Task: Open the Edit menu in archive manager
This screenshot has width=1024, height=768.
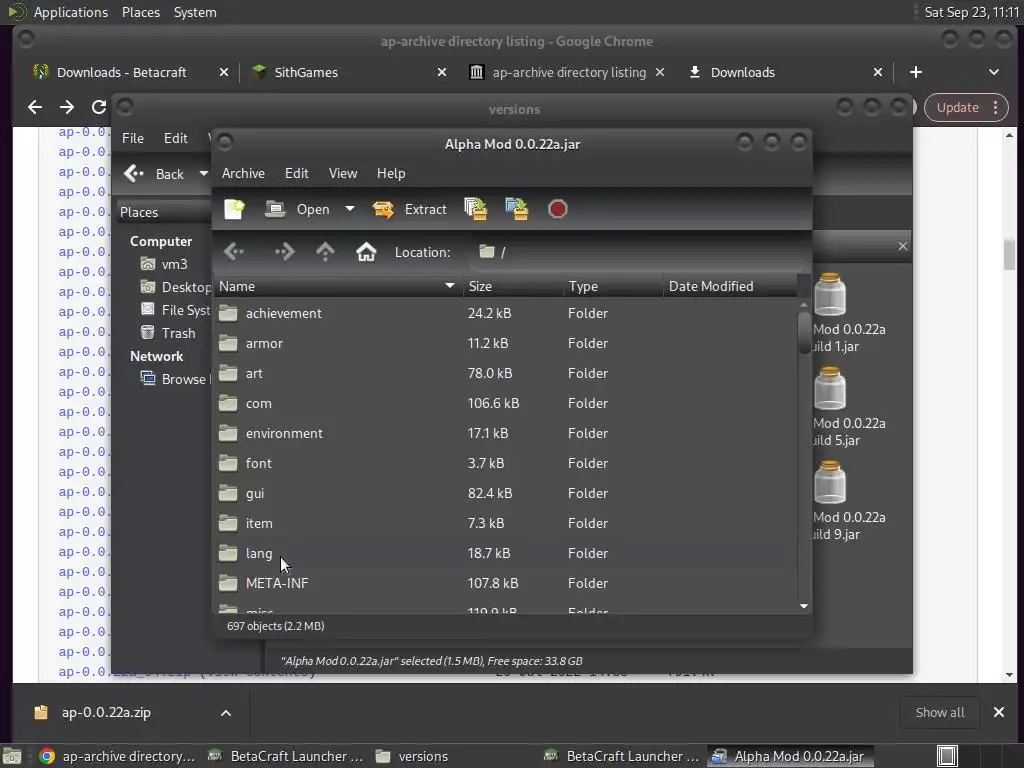Action: (296, 173)
